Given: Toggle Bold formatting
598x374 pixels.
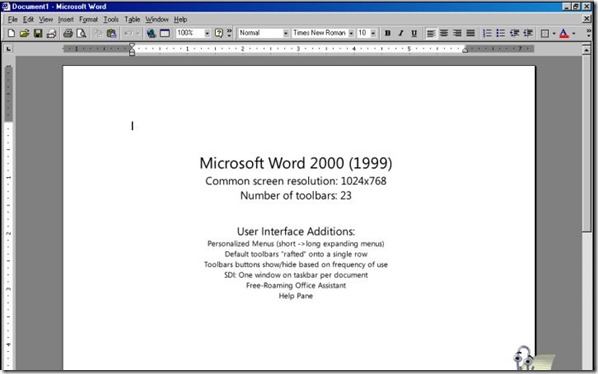Looking at the screenshot, I should click(x=387, y=33).
